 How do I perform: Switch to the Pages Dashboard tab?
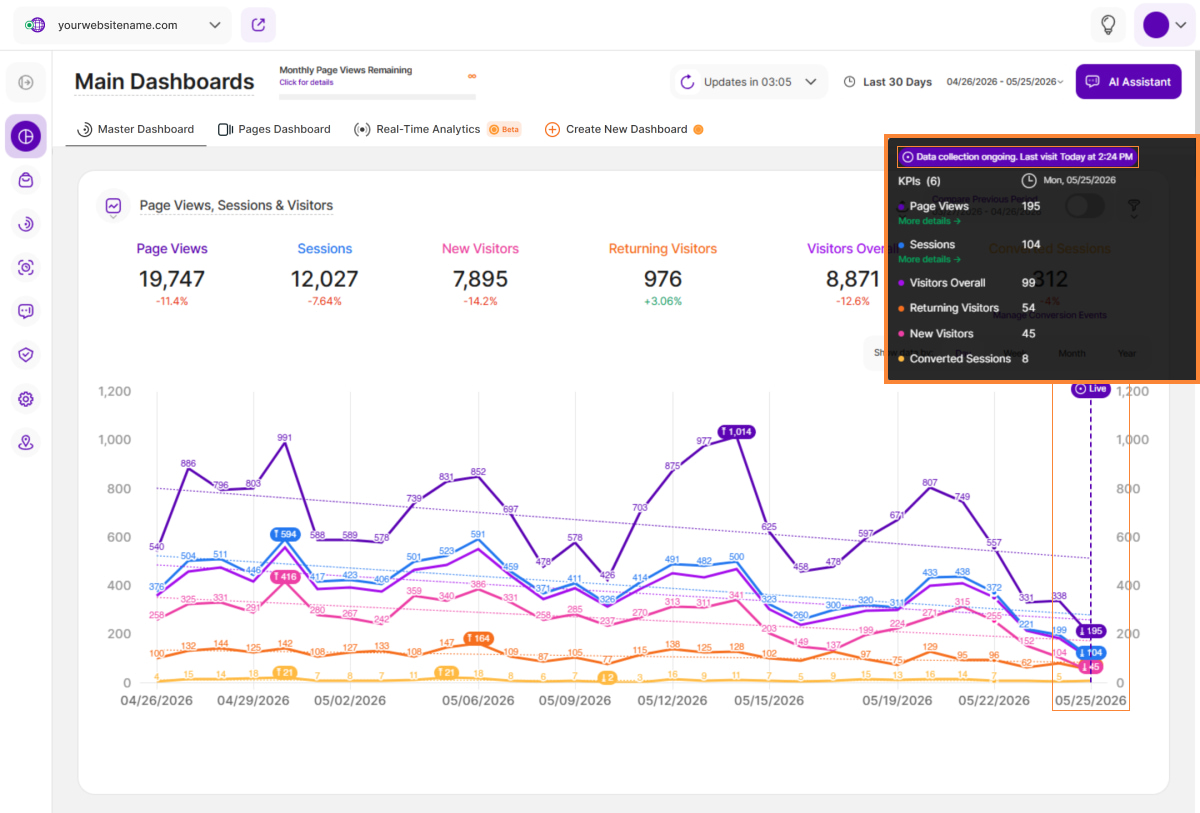coord(274,129)
